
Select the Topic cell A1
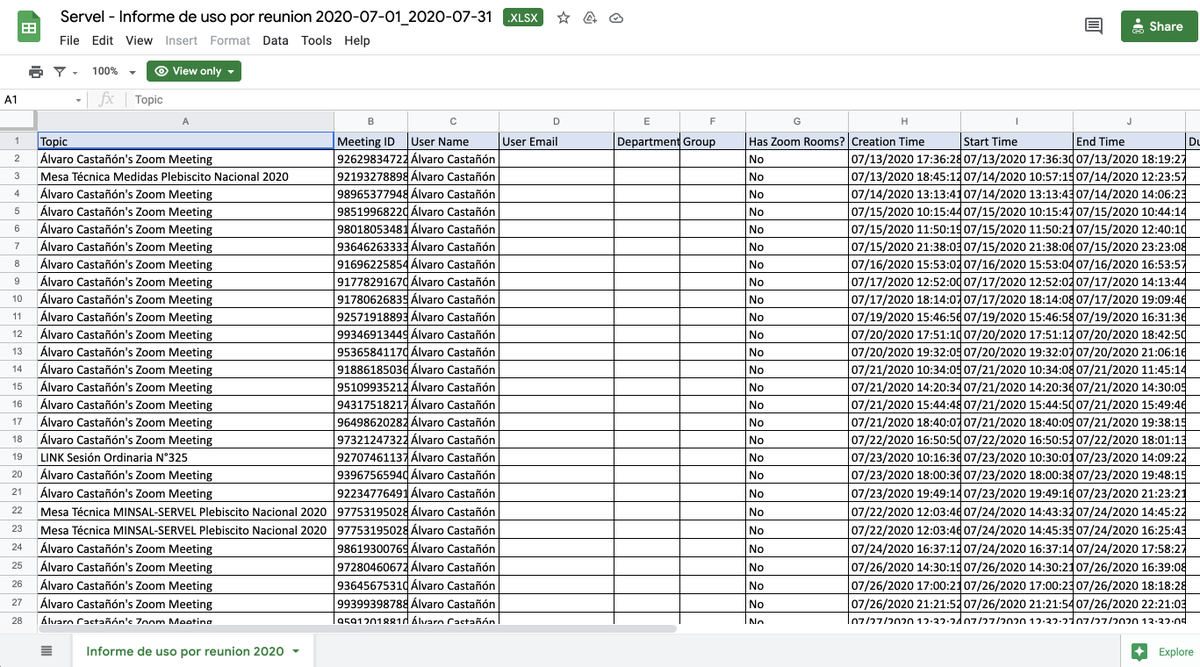185,141
